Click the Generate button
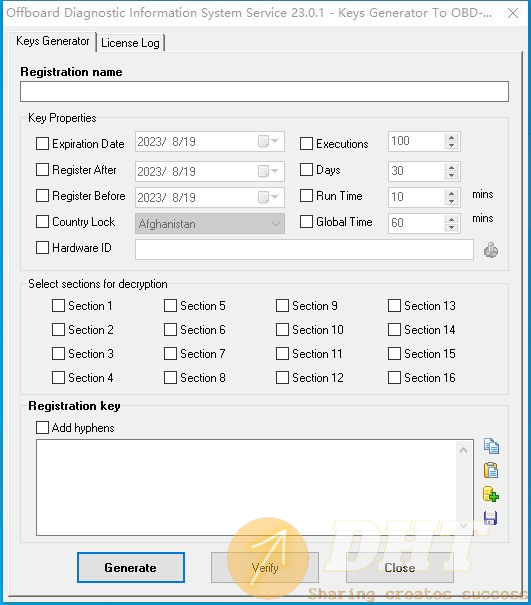The width and height of the screenshot is (531, 605). click(131, 568)
